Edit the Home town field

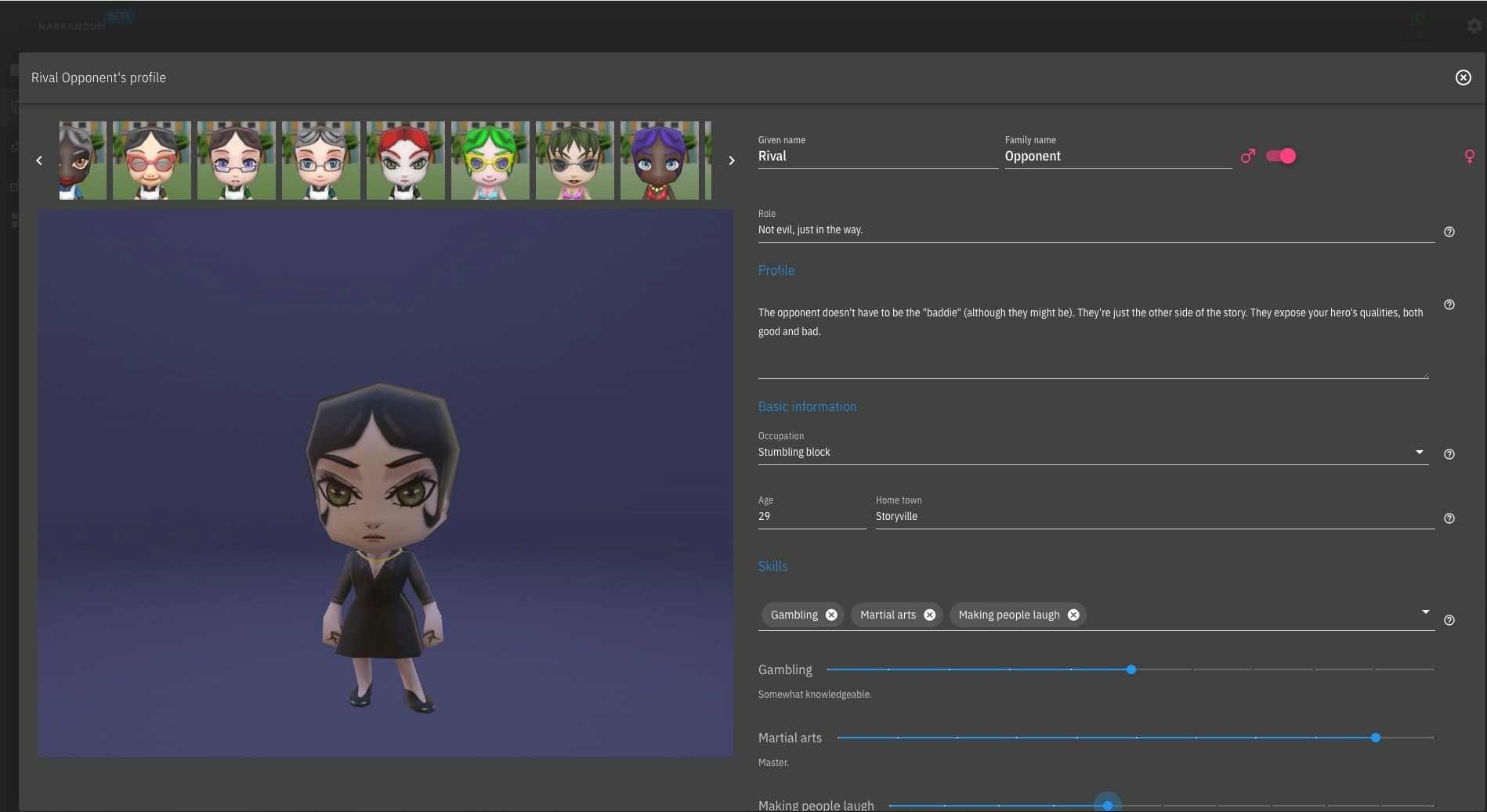pos(1155,516)
